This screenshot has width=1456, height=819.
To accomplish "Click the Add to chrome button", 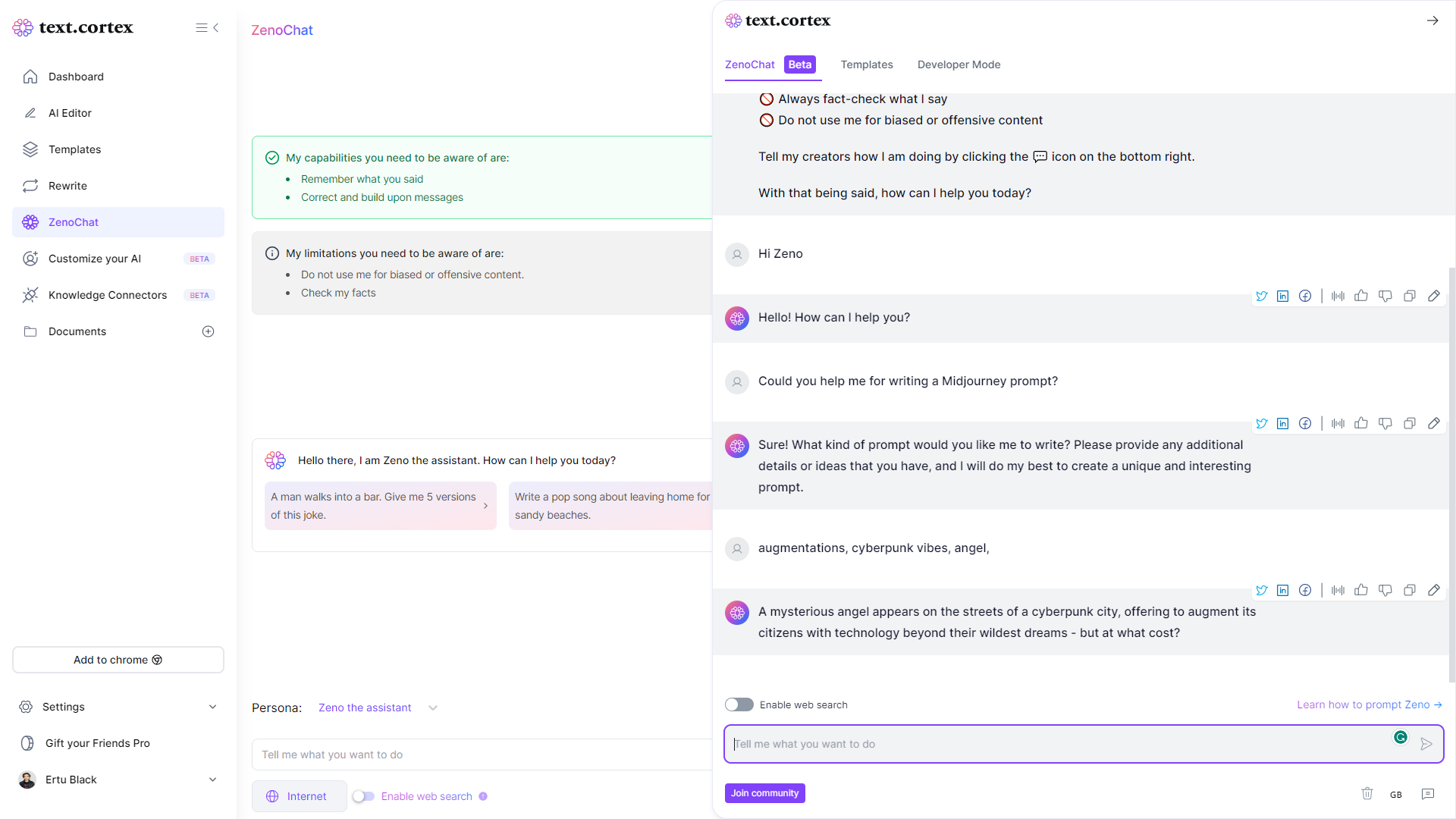I will click(x=118, y=660).
